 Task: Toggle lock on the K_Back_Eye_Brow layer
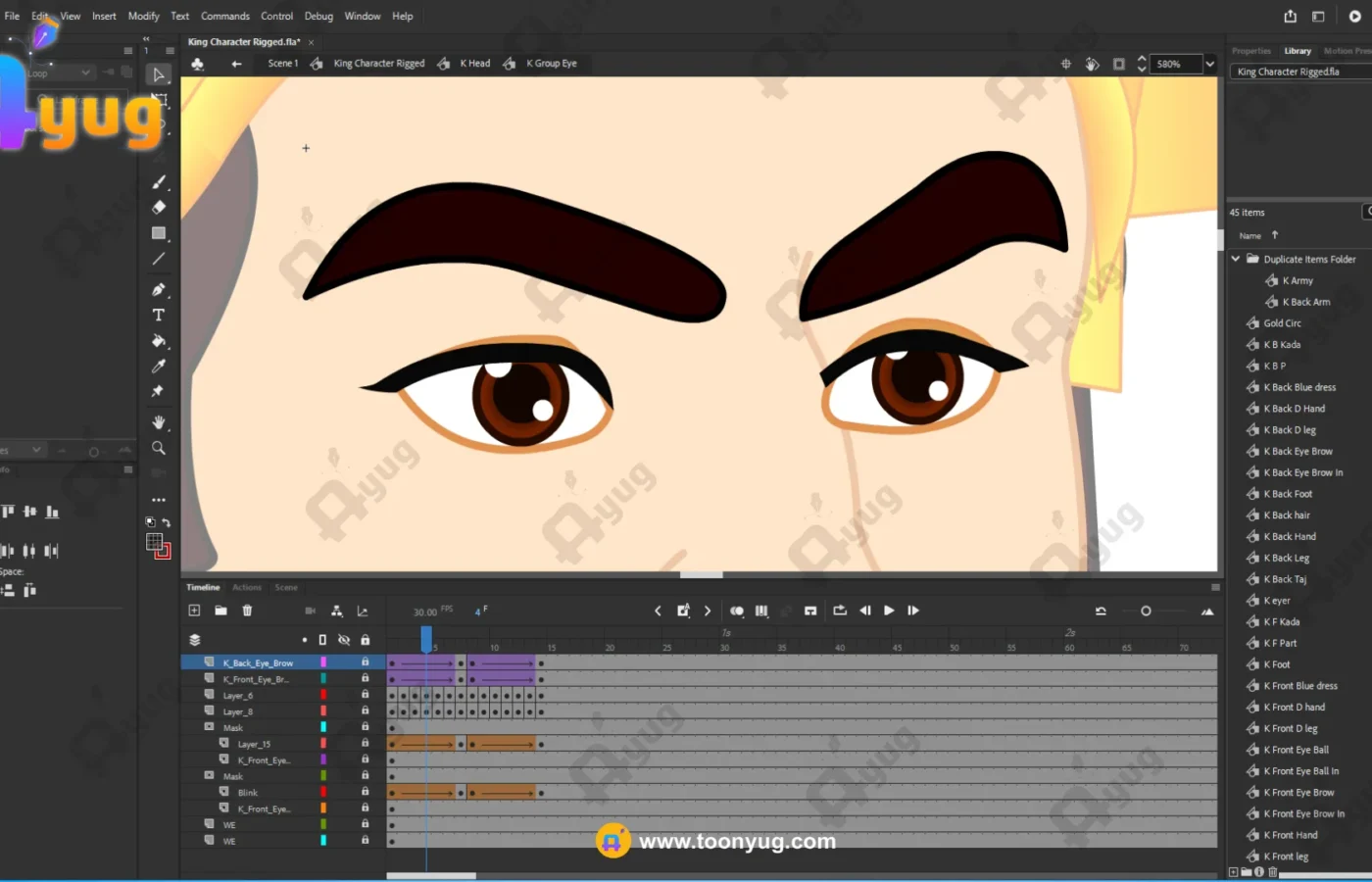pyautogui.click(x=365, y=662)
